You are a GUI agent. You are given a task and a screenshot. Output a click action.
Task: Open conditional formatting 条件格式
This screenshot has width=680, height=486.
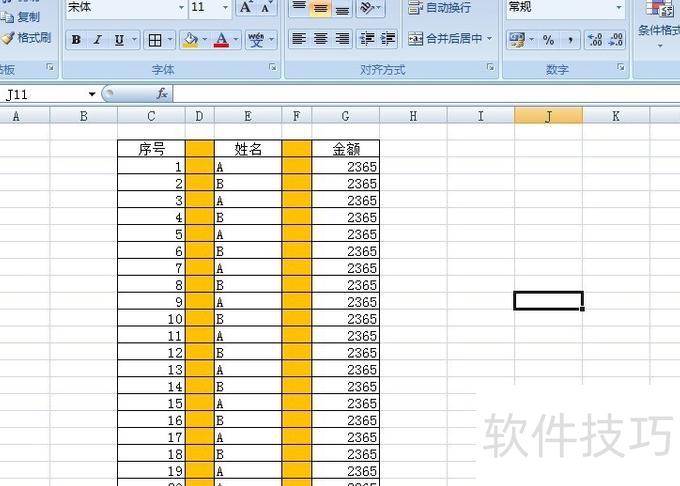[659, 24]
